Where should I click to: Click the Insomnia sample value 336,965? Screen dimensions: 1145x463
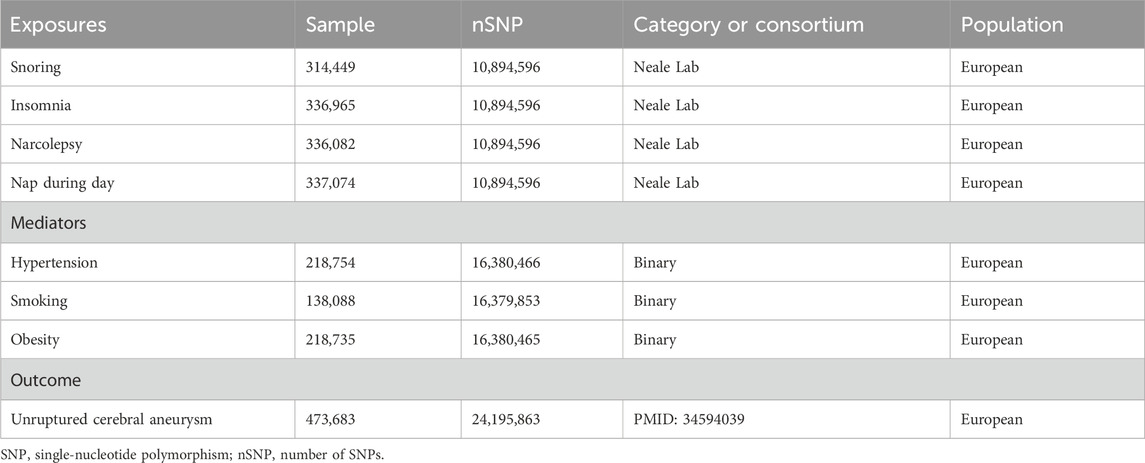[x=330, y=106]
